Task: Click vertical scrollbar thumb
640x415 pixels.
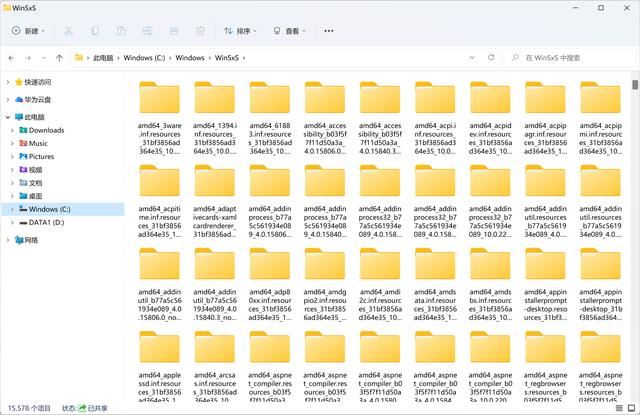Action: (x=635, y=84)
